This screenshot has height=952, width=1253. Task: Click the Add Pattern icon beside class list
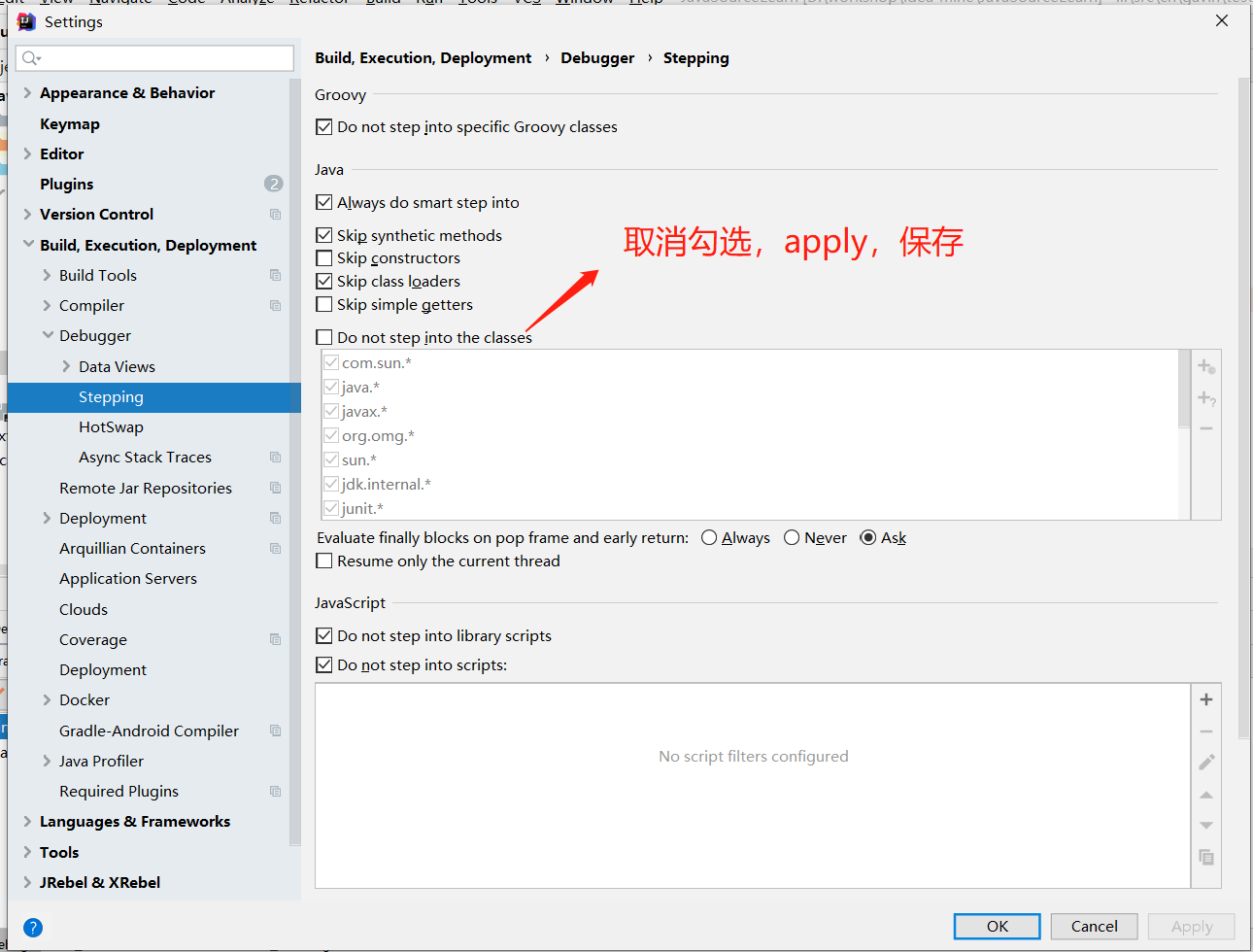tap(1205, 398)
